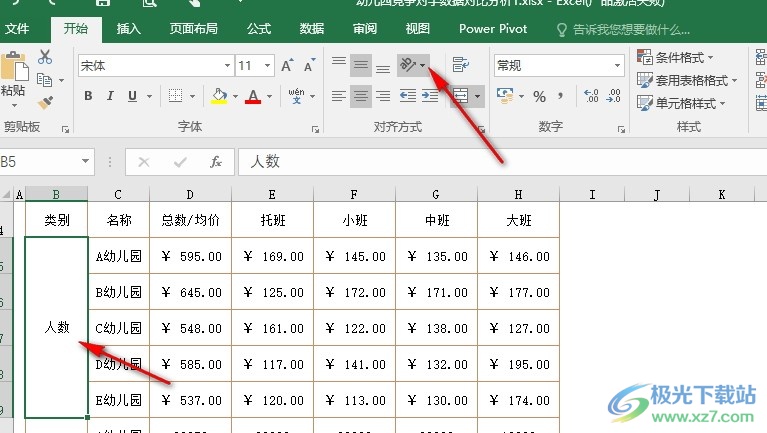The image size is (767, 433).
Task: Switch to the 审阅 tab
Action: pyautogui.click(x=365, y=29)
